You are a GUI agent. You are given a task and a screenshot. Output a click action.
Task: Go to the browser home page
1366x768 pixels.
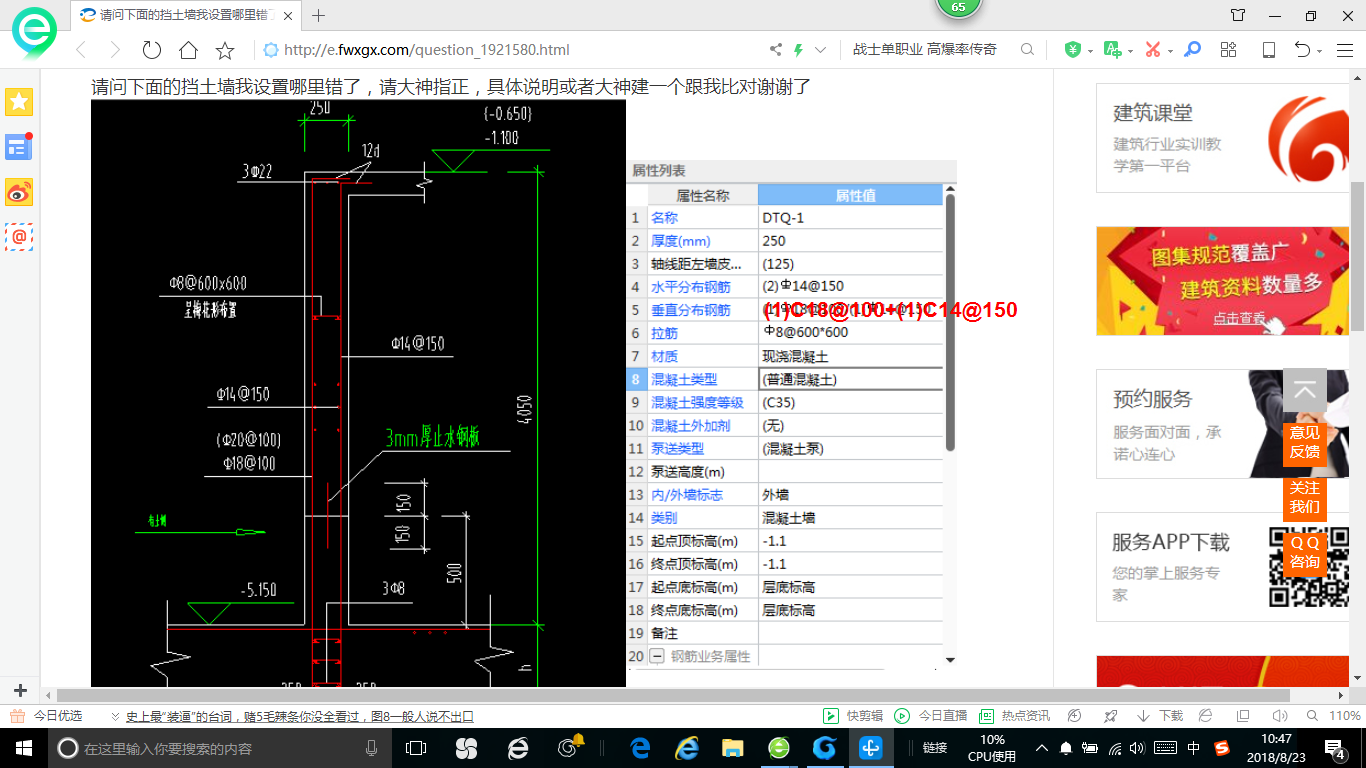(188, 50)
